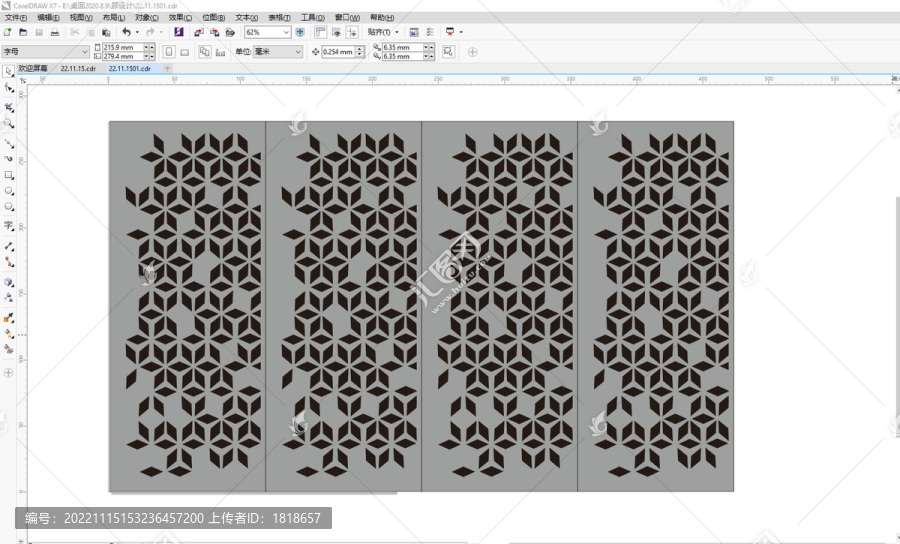Open toolbox quick customize plus button
900x544 pixels.
(x=8, y=372)
